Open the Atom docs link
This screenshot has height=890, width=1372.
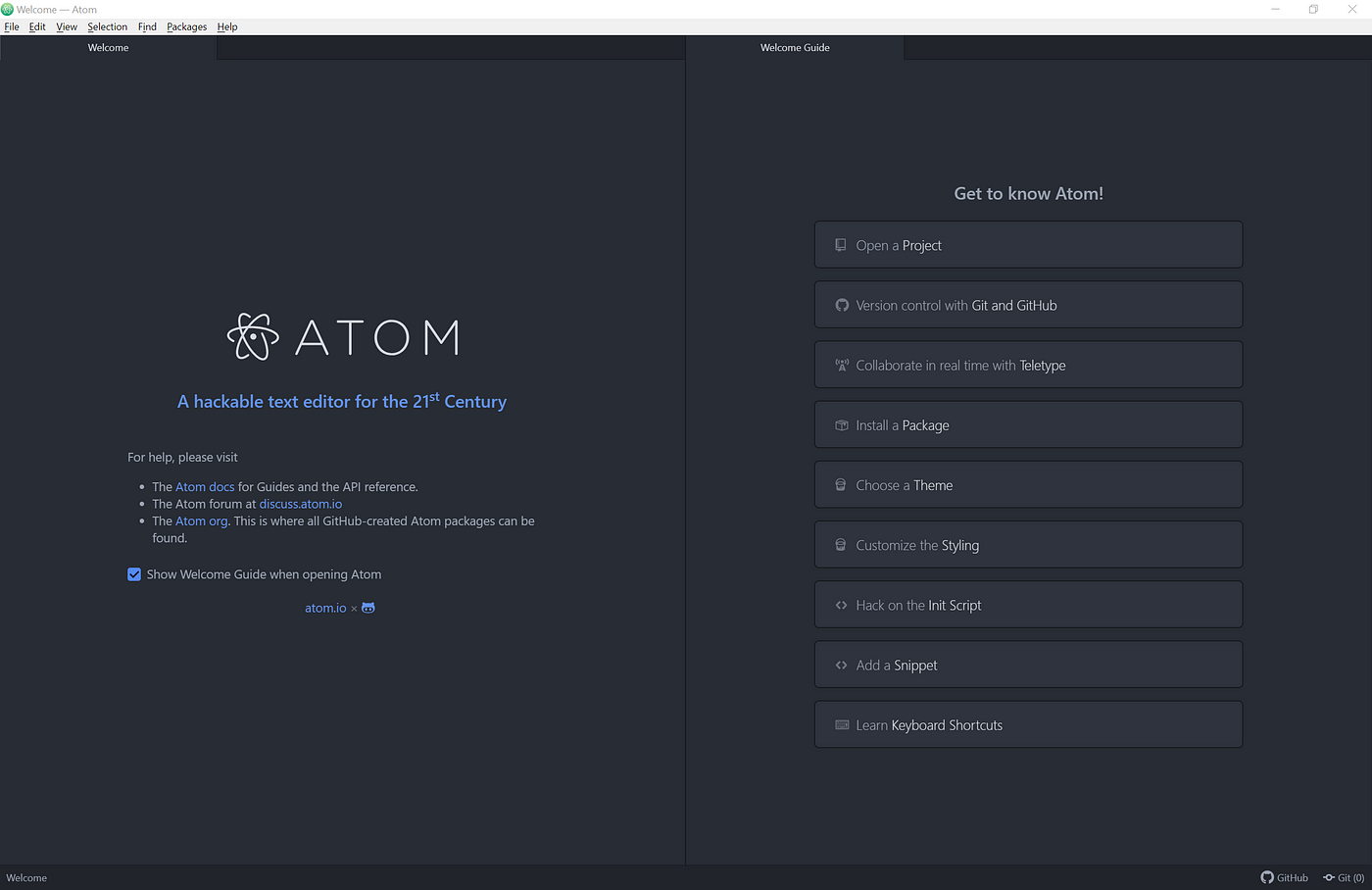click(205, 487)
